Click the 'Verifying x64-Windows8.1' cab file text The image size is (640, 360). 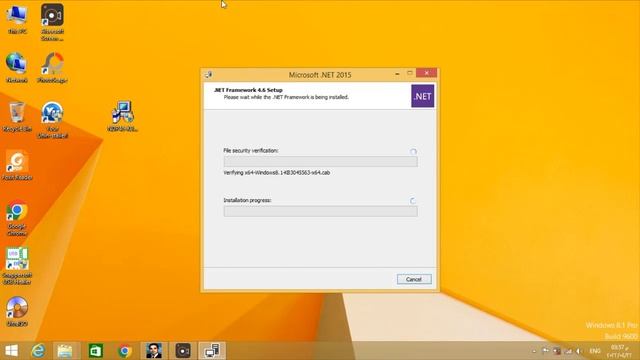point(277,173)
